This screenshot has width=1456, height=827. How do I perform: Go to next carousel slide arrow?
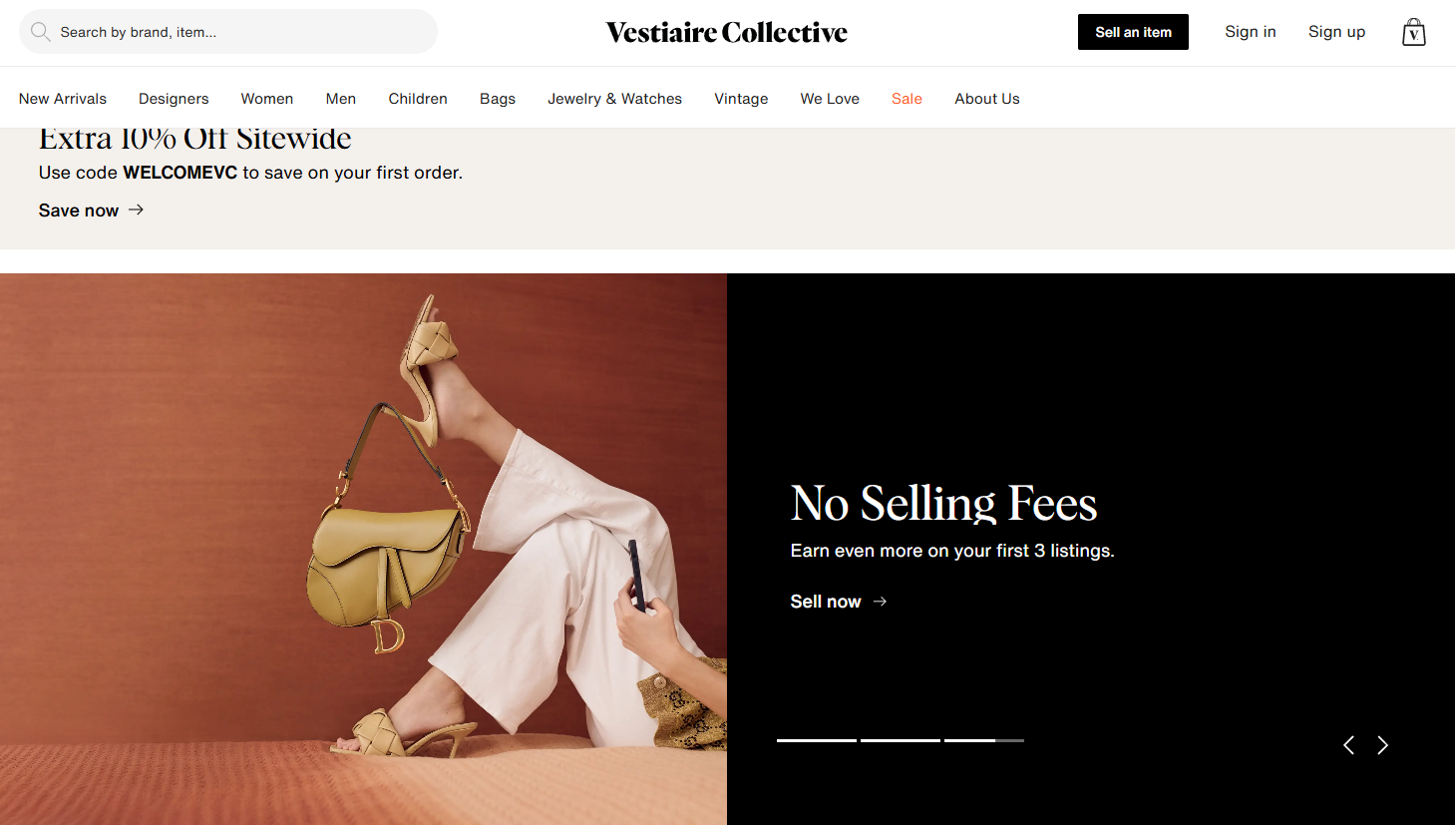(1382, 745)
